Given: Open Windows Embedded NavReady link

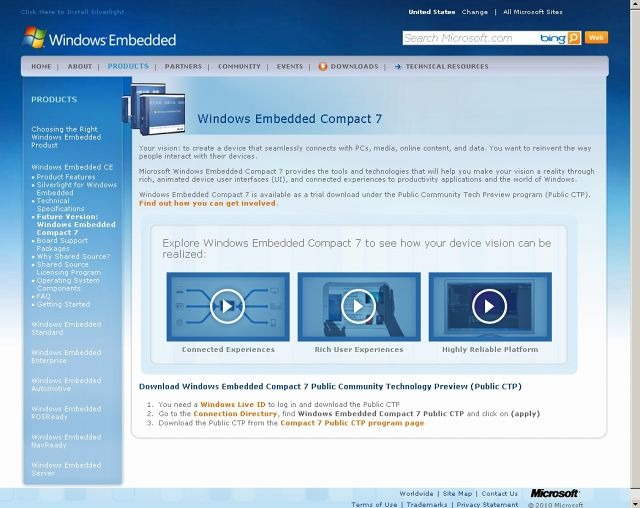Looking at the screenshot, I should coord(66,441).
